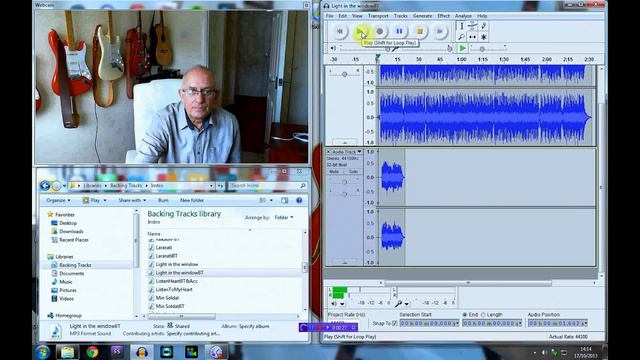Click the Skip to End button
Screen dimensions: 640x360
point(440,31)
